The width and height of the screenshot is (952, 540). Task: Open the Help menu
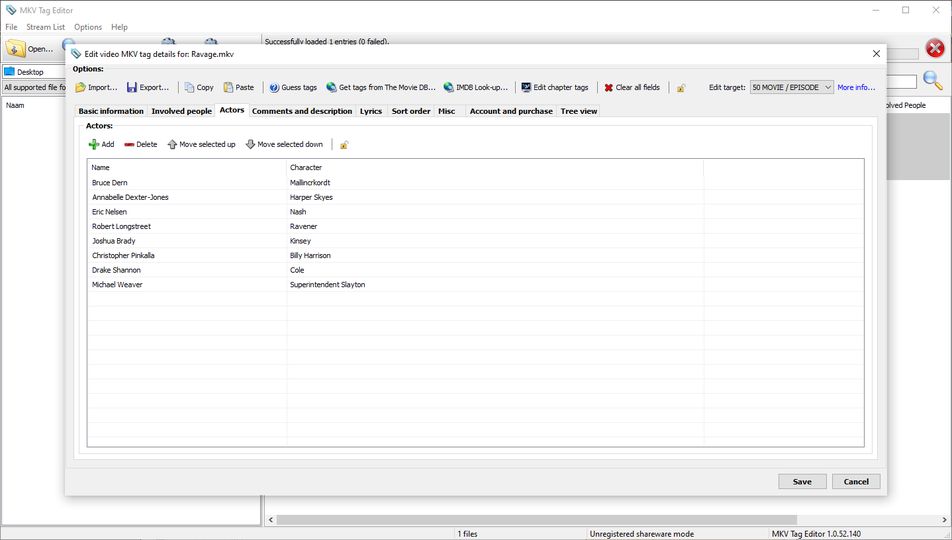(x=120, y=27)
